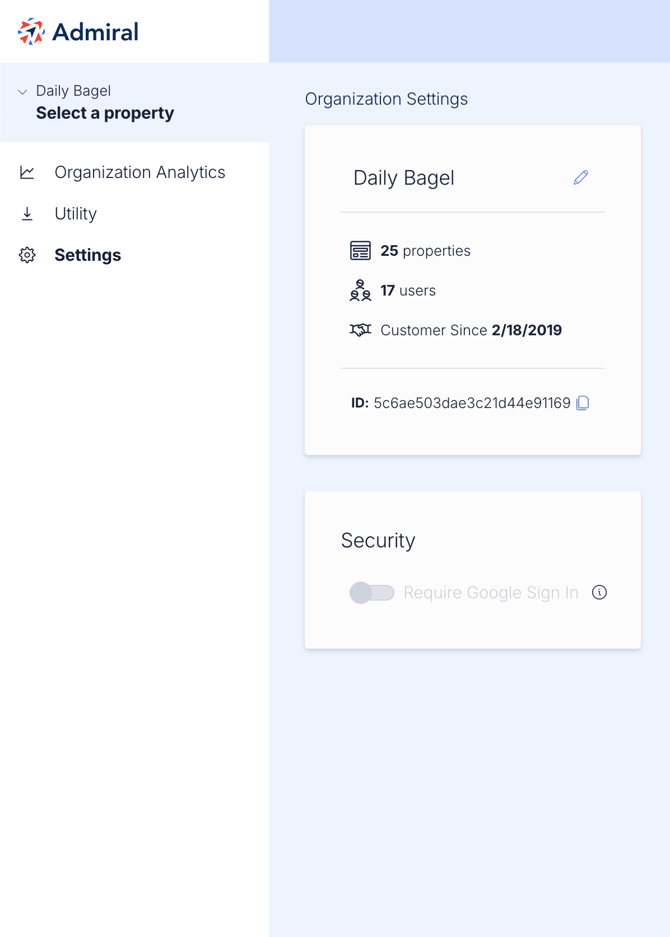
Task: Click the users group icon
Action: coord(360,290)
